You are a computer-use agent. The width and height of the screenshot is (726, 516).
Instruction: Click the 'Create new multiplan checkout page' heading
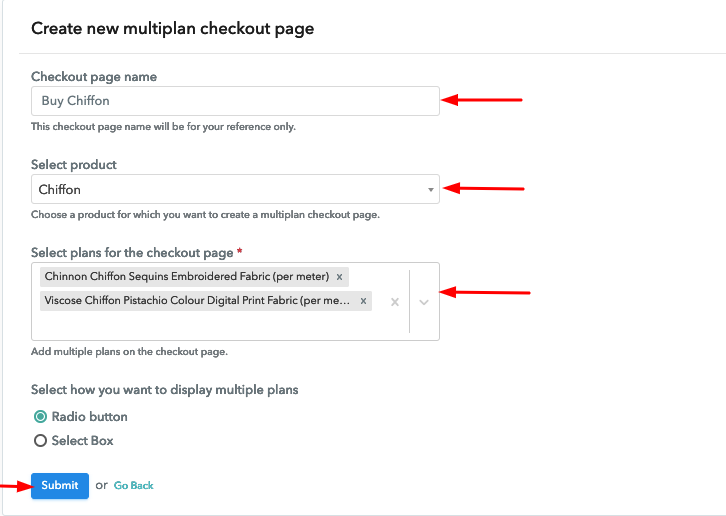pos(173,29)
